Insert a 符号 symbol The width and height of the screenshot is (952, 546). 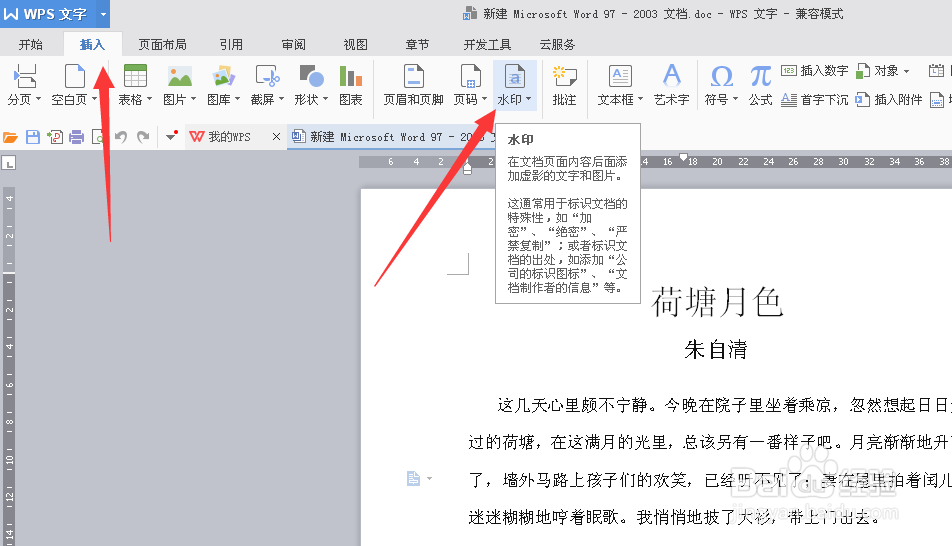coord(721,77)
